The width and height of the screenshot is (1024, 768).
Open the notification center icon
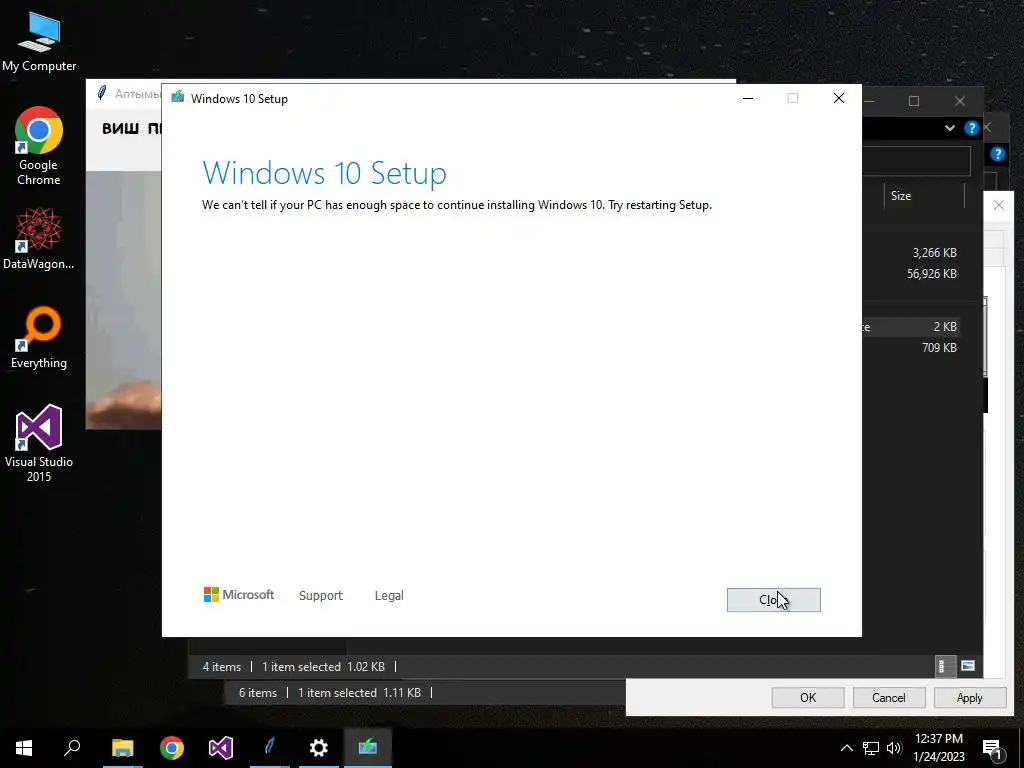(992, 748)
